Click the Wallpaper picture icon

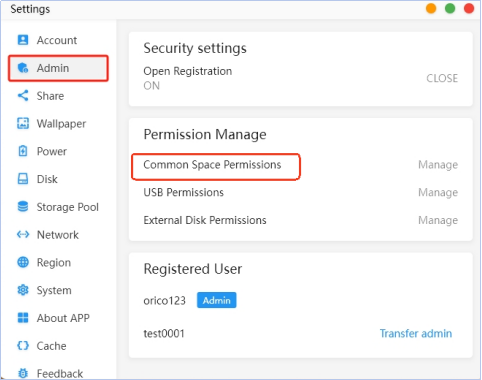click(x=23, y=123)
